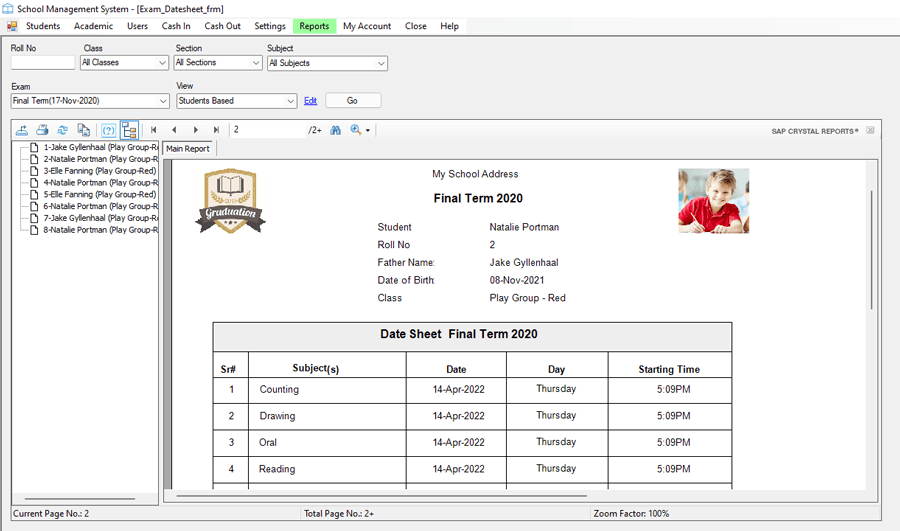Screen dimensions: 900x531
Task: Open the Cash In menu
Action: click(176, 26)
